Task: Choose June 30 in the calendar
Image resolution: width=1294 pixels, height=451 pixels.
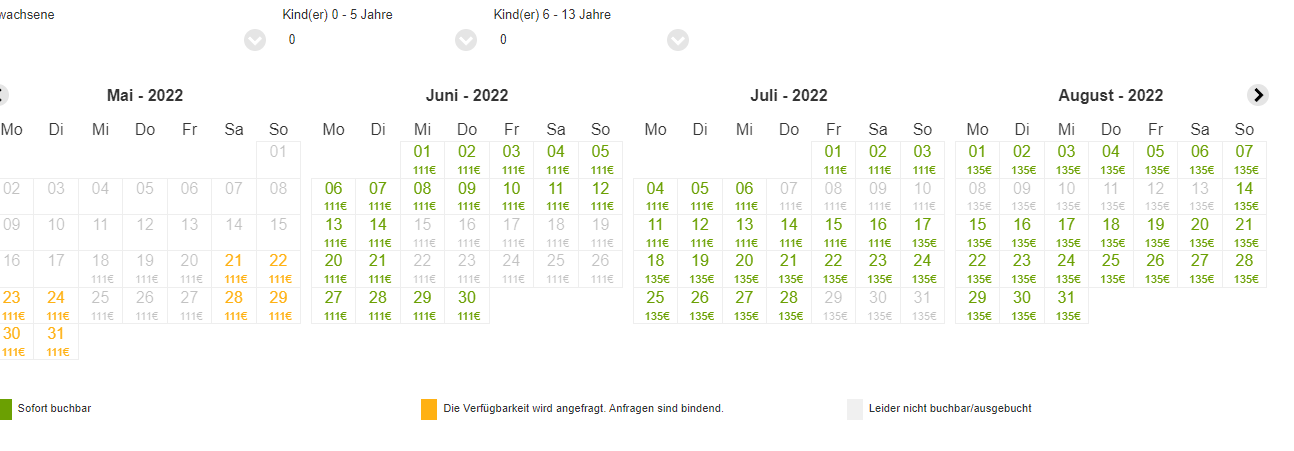Action: pyautogui.click(x=467, y=305)
